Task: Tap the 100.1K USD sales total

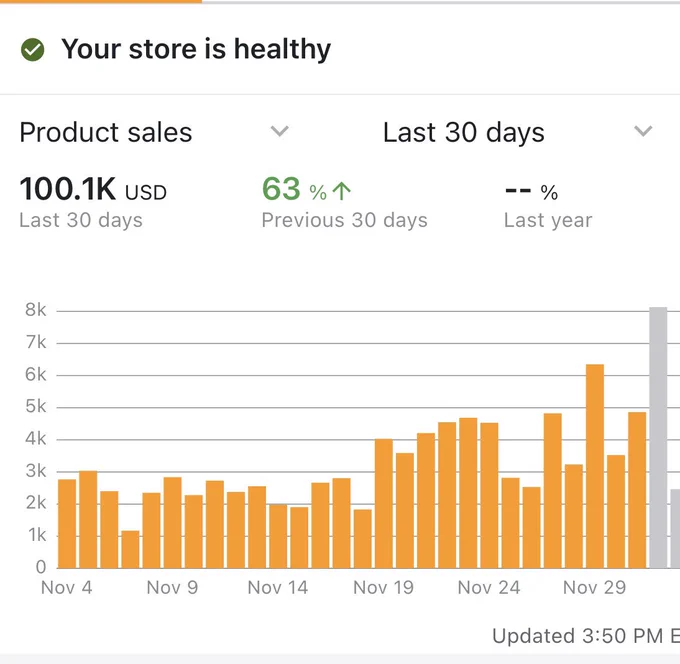Action: pyautogui.click(x=93, y=189)
